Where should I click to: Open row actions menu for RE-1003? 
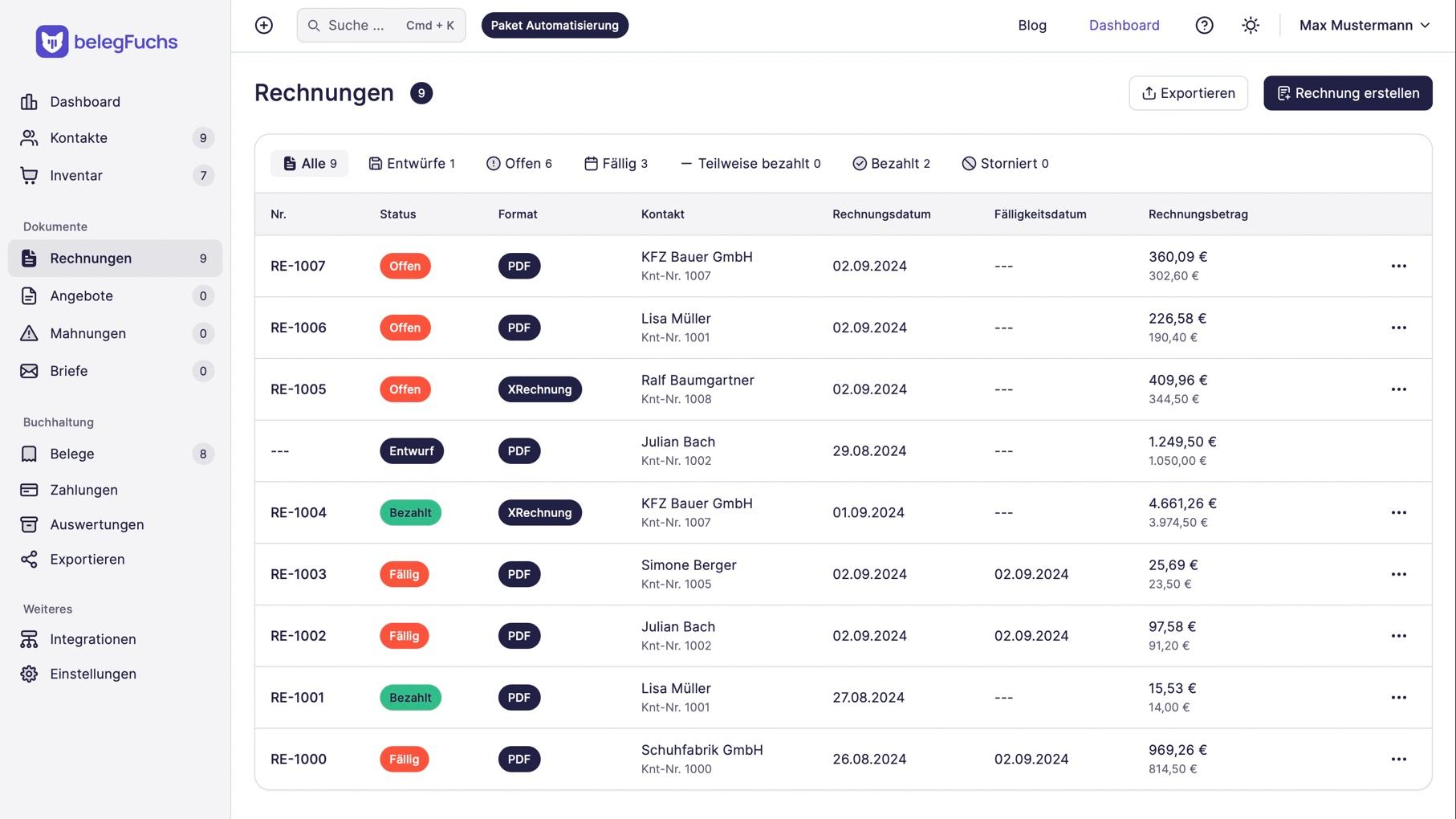coord(1399,575)
